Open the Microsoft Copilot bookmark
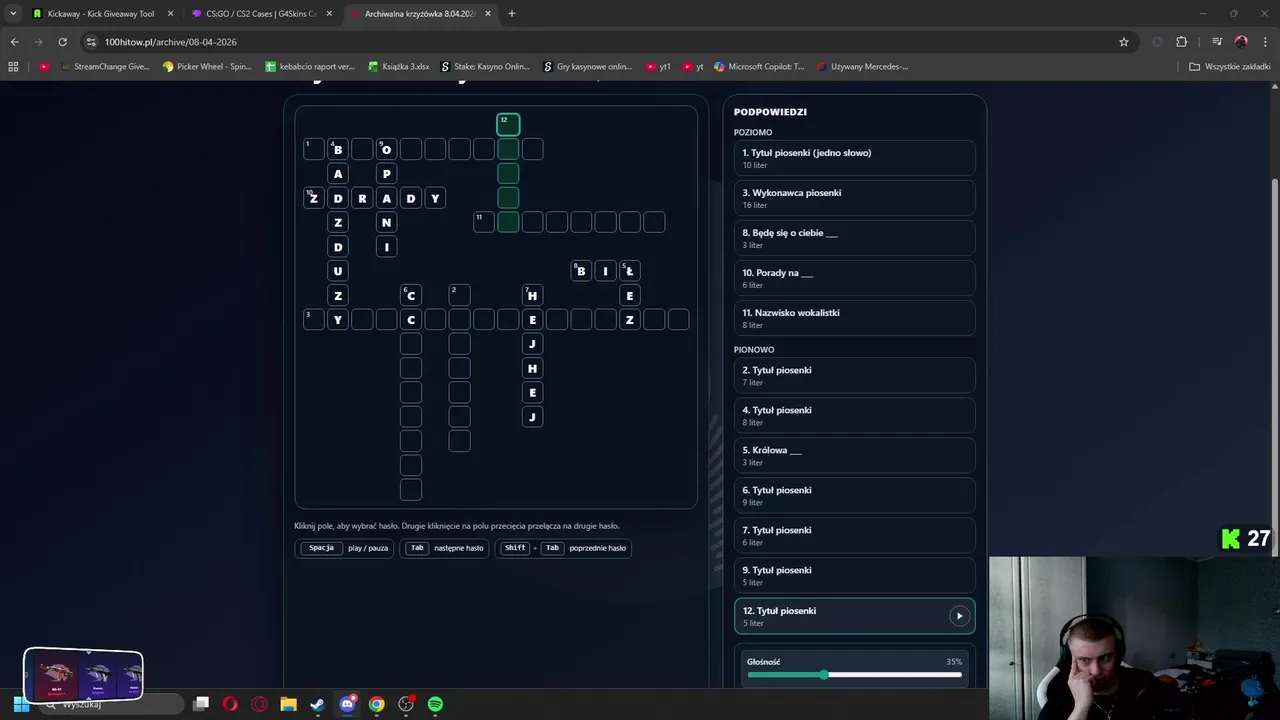The height and width of the screenshot is (720, 1280). 758,67
